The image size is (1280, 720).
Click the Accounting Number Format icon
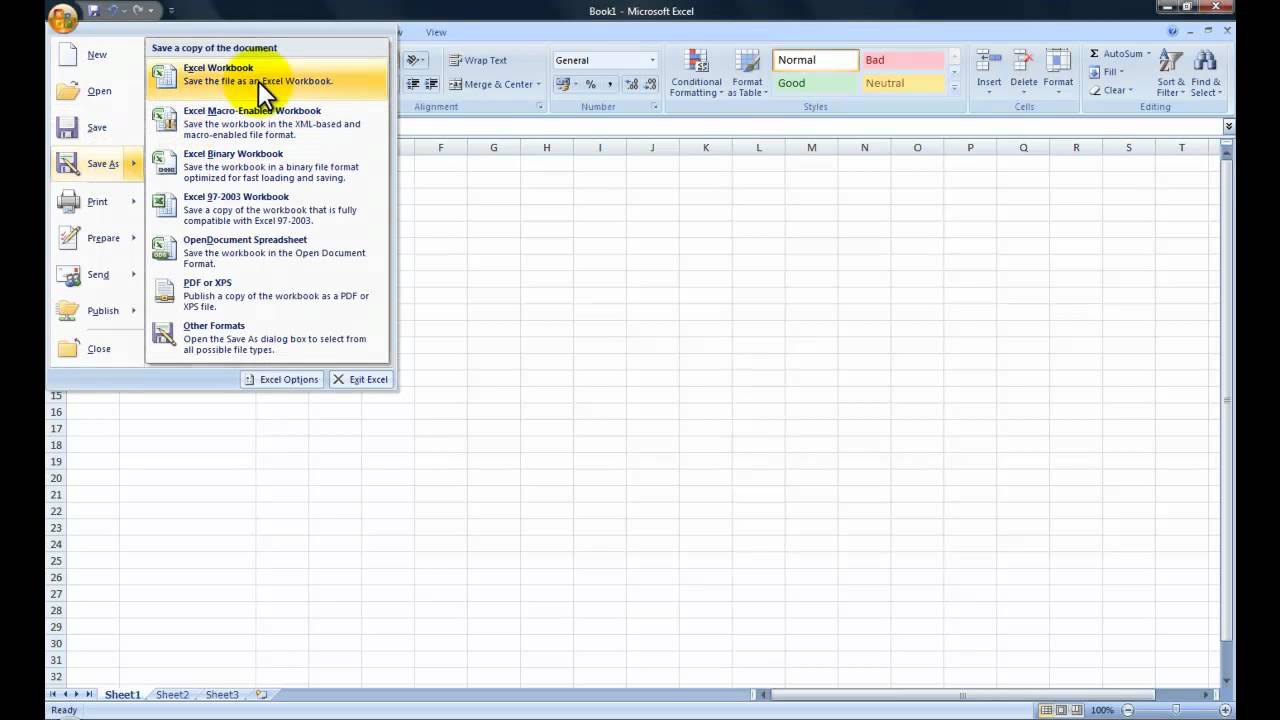coord(563,84)
